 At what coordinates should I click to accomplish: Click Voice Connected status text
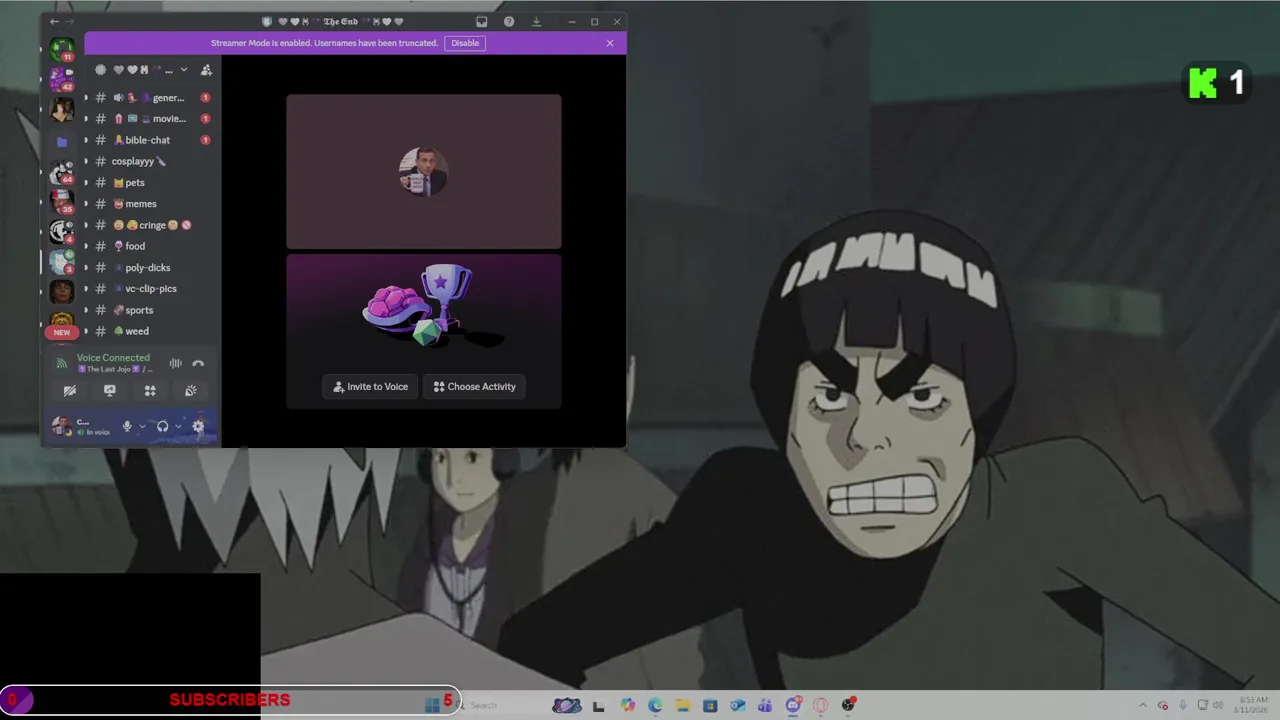coord(113,358)
